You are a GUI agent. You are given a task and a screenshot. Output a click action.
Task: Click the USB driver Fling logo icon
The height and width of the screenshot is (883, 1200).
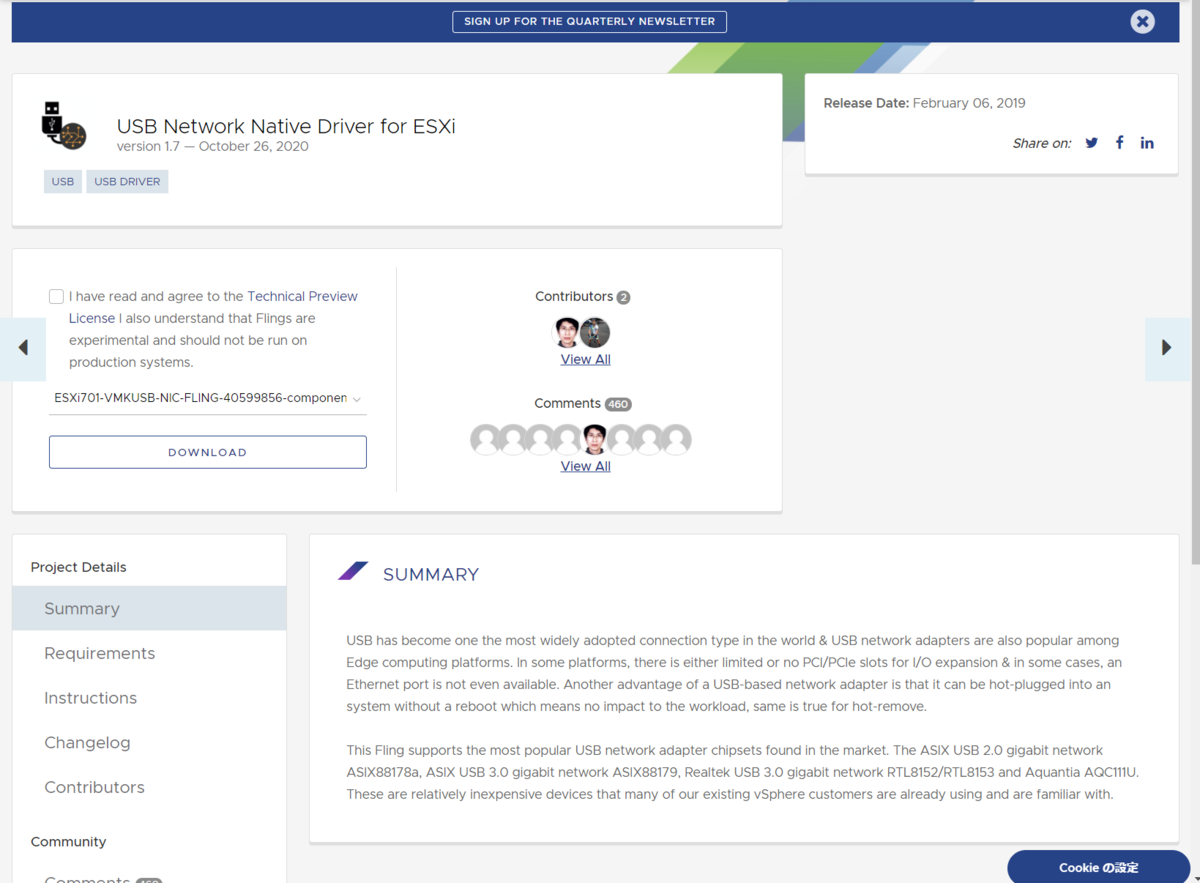(x=65, y=126)
